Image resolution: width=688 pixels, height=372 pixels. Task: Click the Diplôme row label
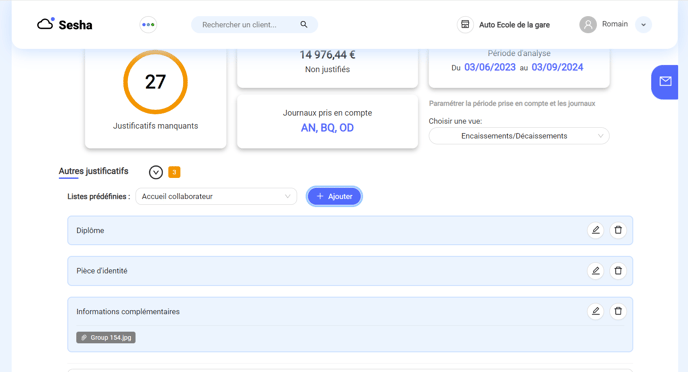pyautogui.click(x=90, y=230)
